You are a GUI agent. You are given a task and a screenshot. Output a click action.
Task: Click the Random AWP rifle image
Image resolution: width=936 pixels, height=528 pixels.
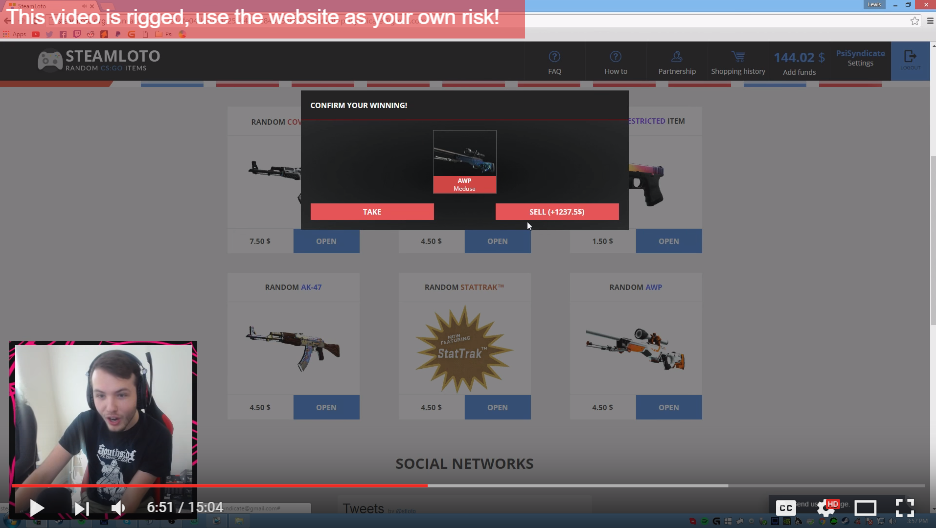point(636,348)
